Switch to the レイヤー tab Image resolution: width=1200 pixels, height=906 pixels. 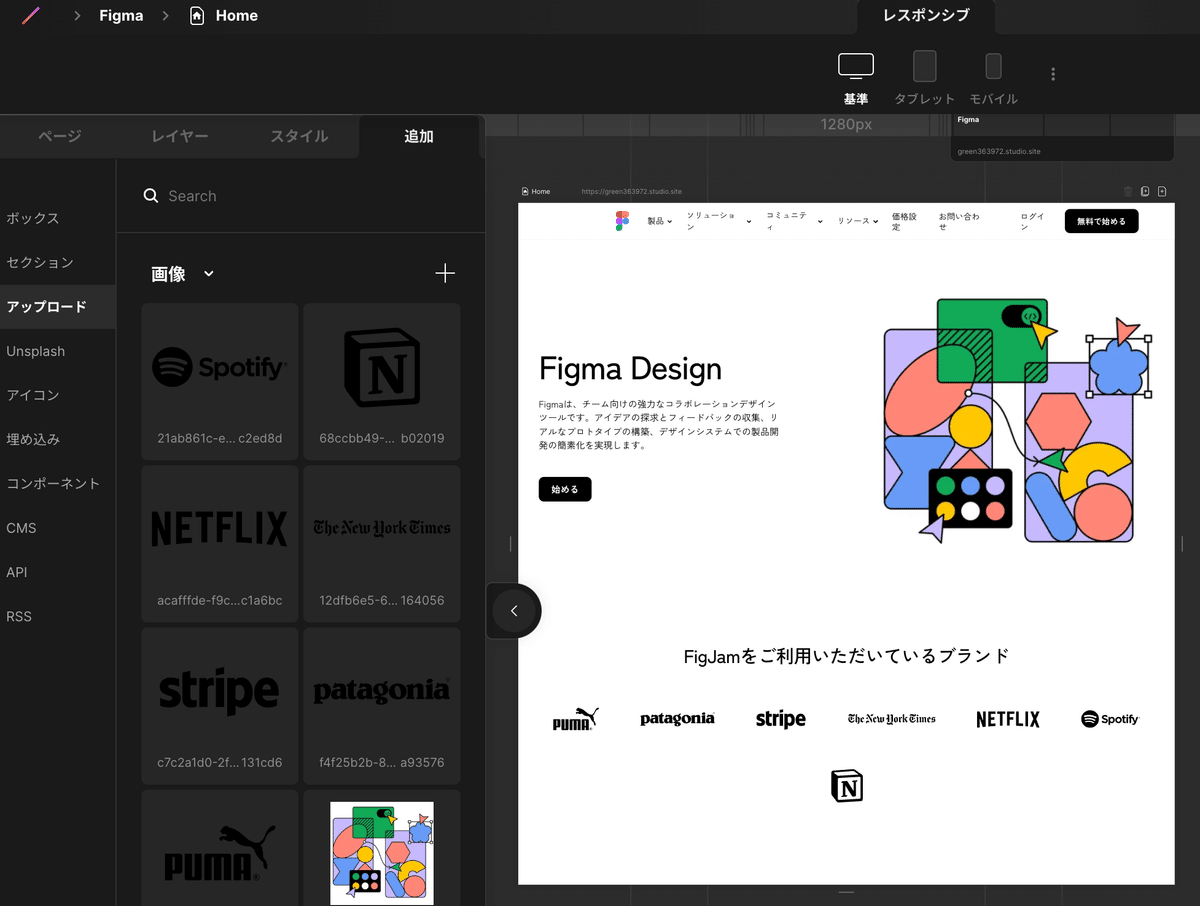[180, 136]
